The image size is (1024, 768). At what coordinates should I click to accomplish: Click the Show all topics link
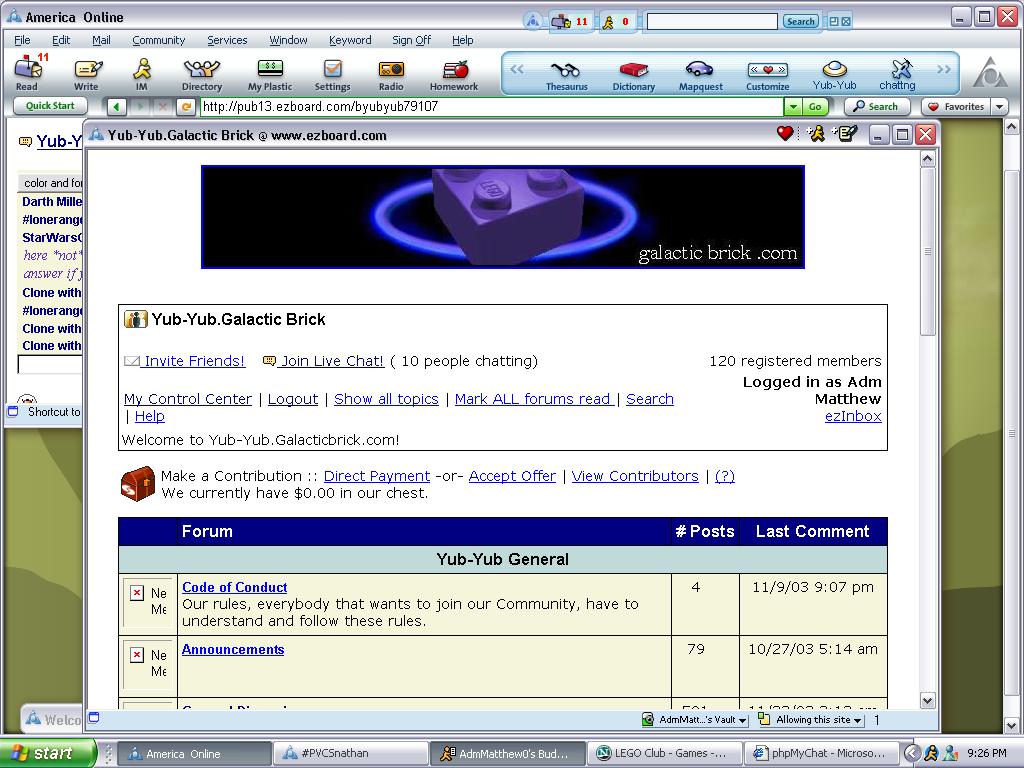tap(386, 399)
